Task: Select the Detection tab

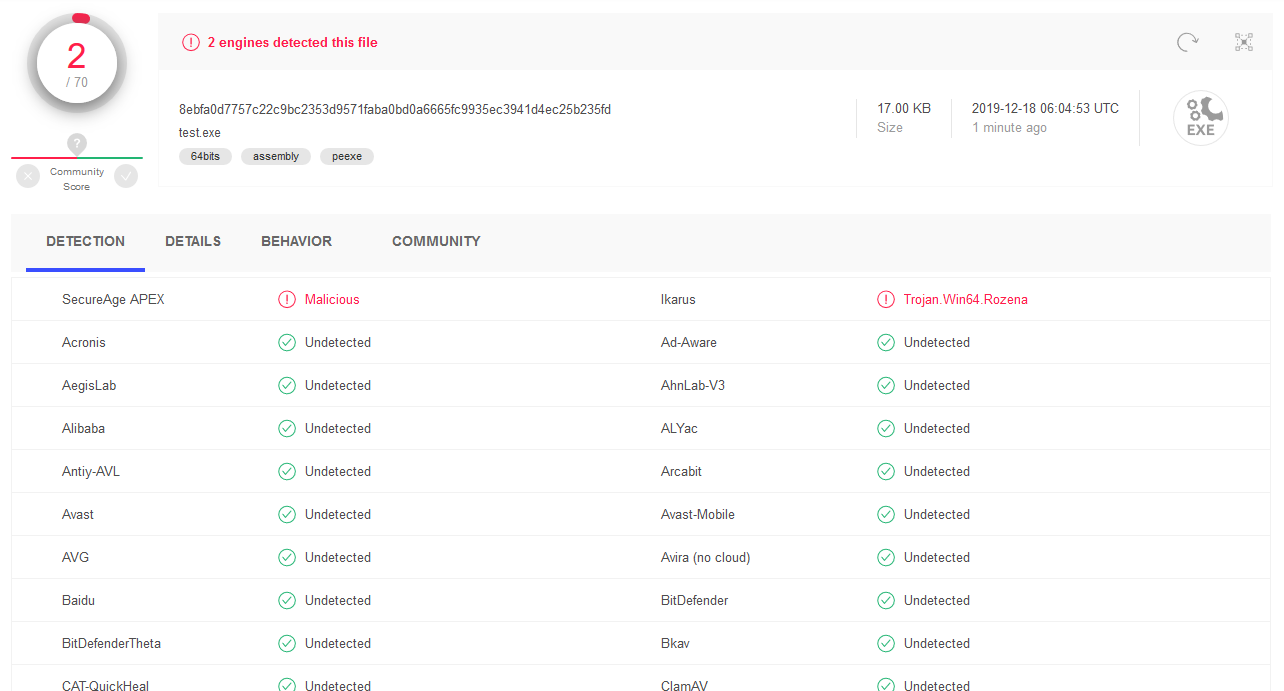Action: pyautogui.click(x=85, y=241)
